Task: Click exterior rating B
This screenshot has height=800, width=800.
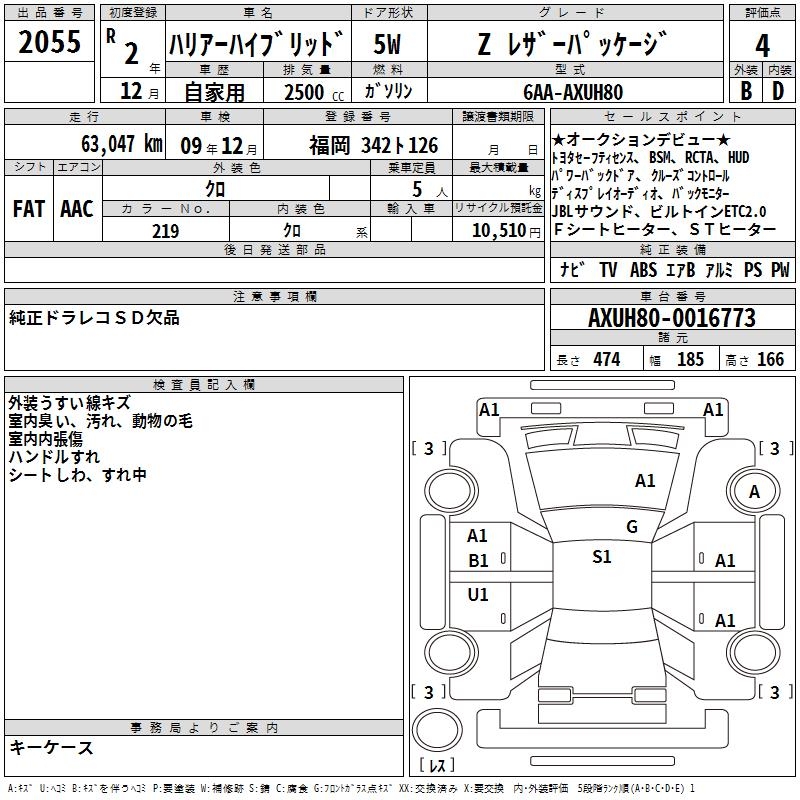Action: (746, 91)
